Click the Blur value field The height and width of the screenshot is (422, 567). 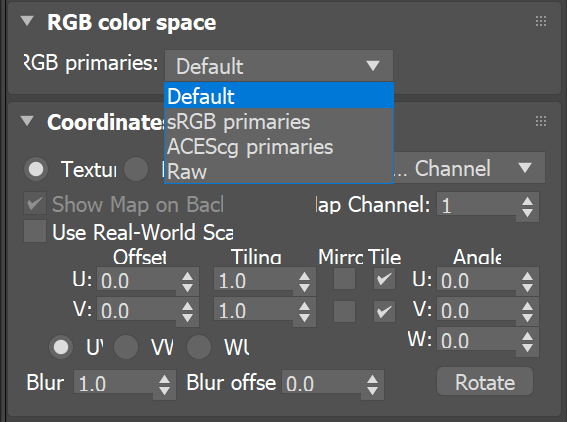[x=114, y=383]
